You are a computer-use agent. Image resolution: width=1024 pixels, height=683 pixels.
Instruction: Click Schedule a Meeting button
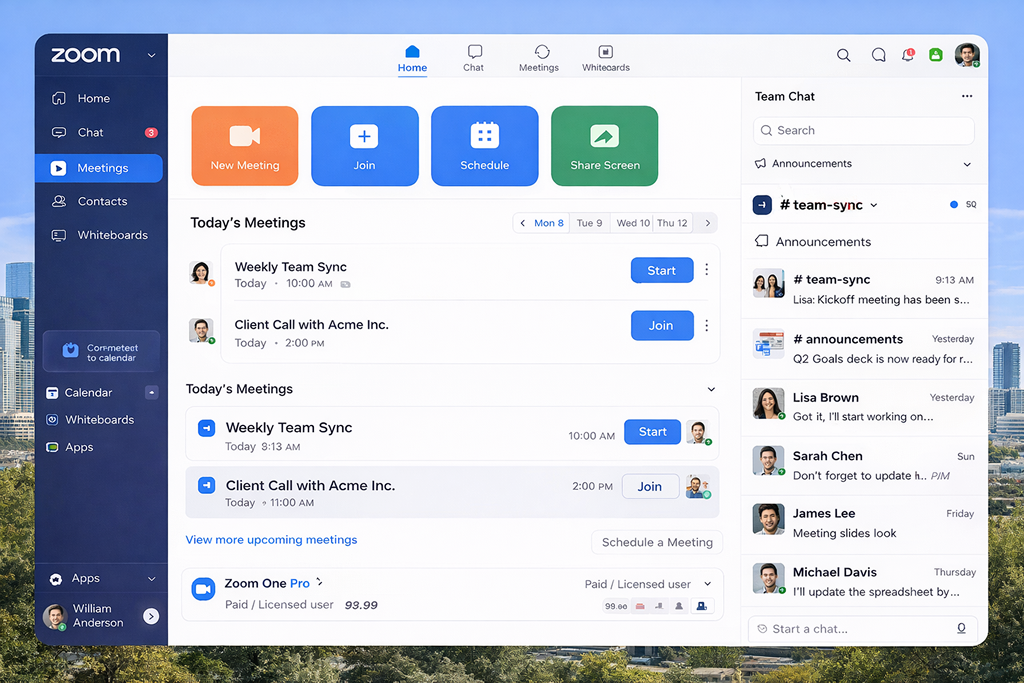tap(657, 542)
